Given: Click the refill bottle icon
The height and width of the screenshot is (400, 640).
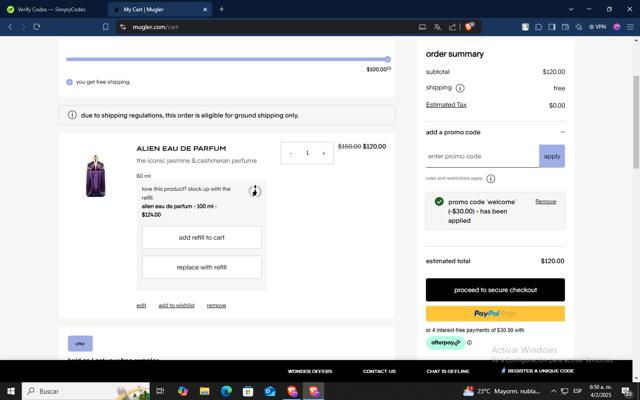Looking at the screenshot, I should (x=255, y=191).
